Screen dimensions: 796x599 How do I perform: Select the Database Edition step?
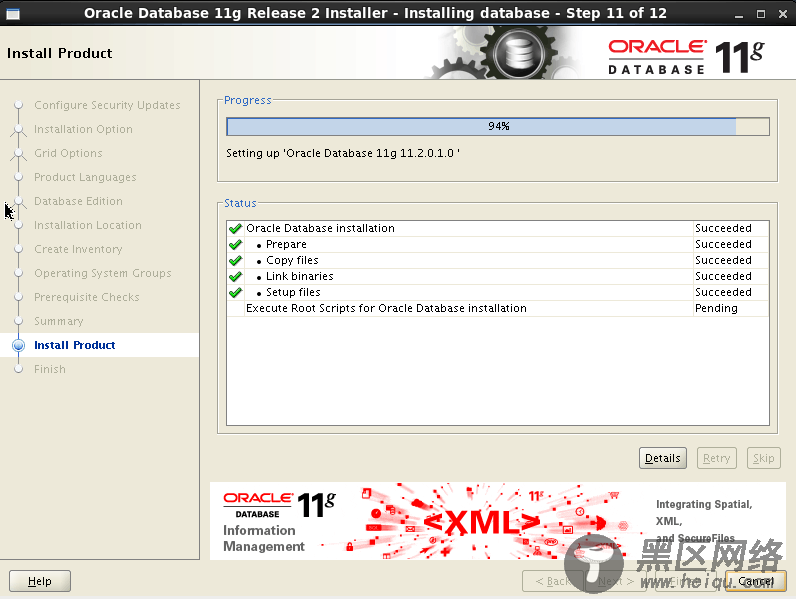(x=78, y=201)
